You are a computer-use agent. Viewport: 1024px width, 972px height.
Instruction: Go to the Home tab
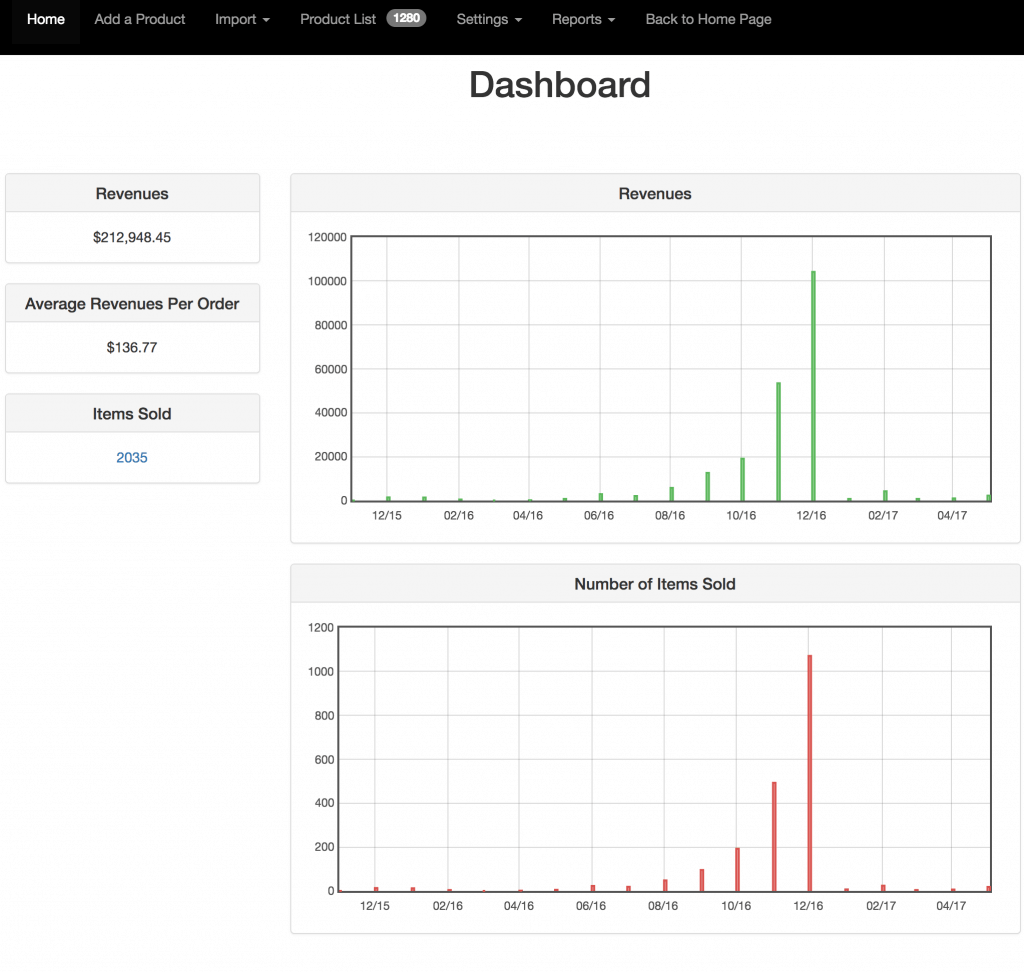click(x=46, y=19)
